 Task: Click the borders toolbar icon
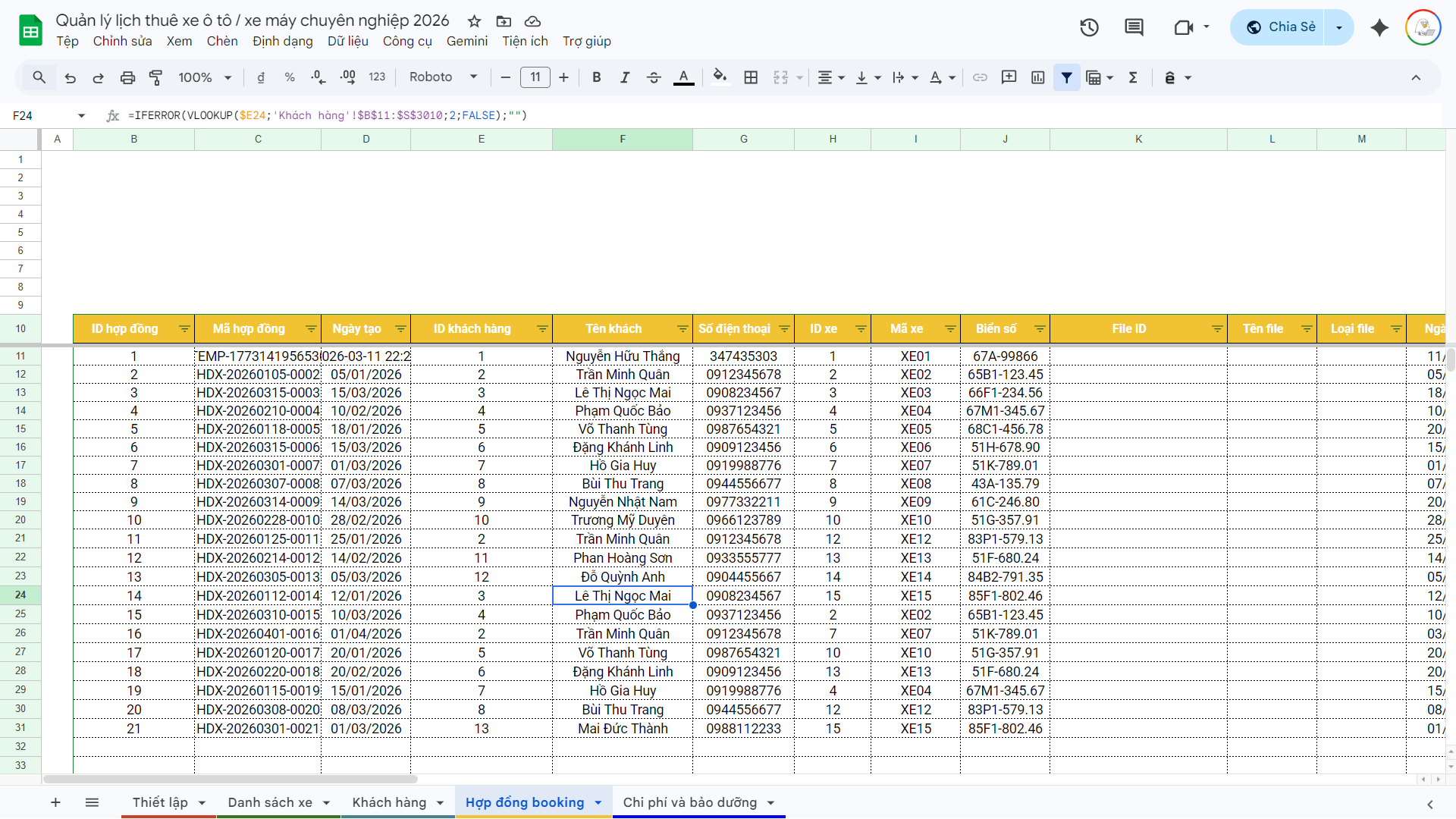tap(751, 77)
